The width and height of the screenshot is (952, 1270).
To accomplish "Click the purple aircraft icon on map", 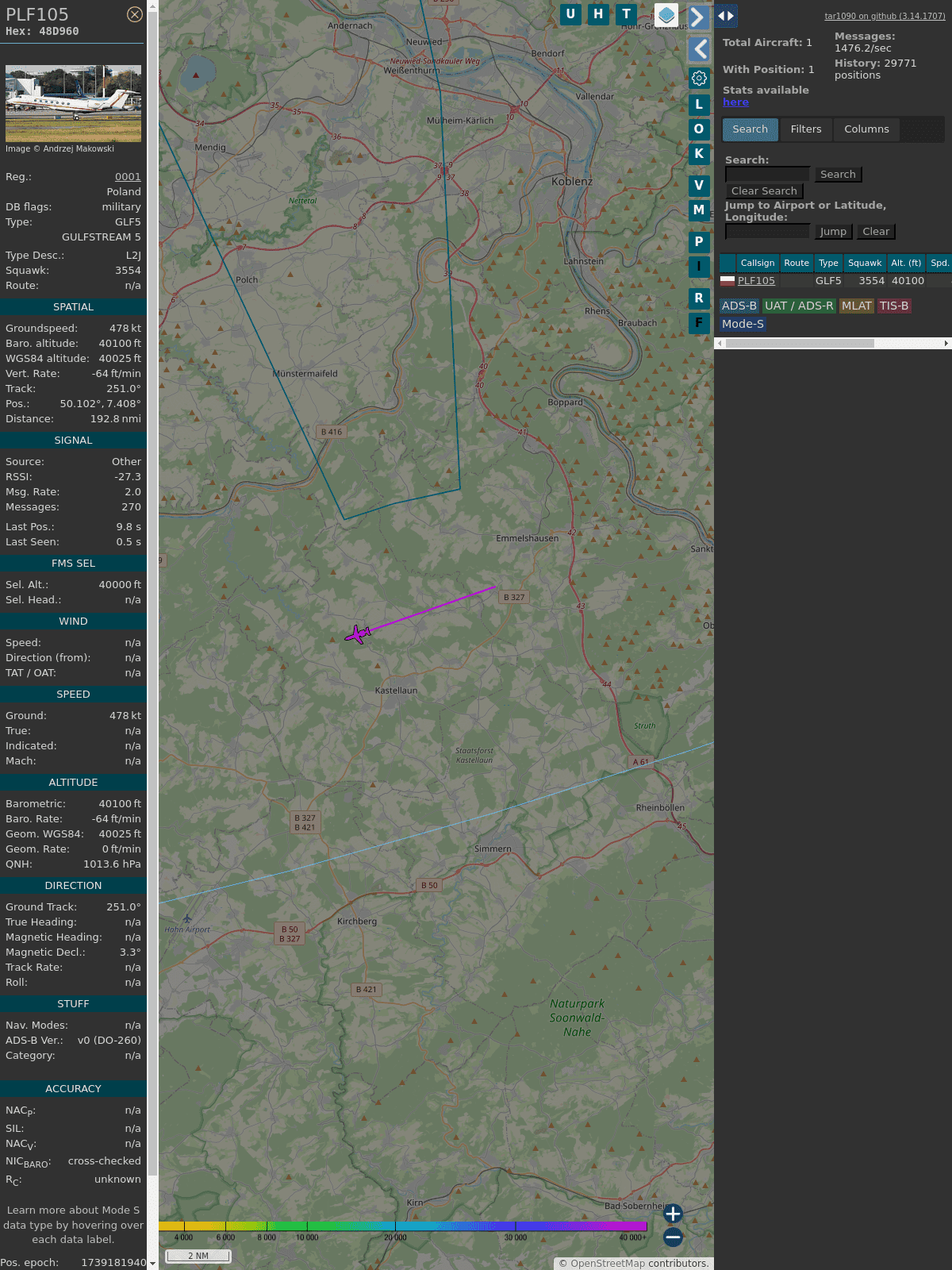I will coord(358,634).
